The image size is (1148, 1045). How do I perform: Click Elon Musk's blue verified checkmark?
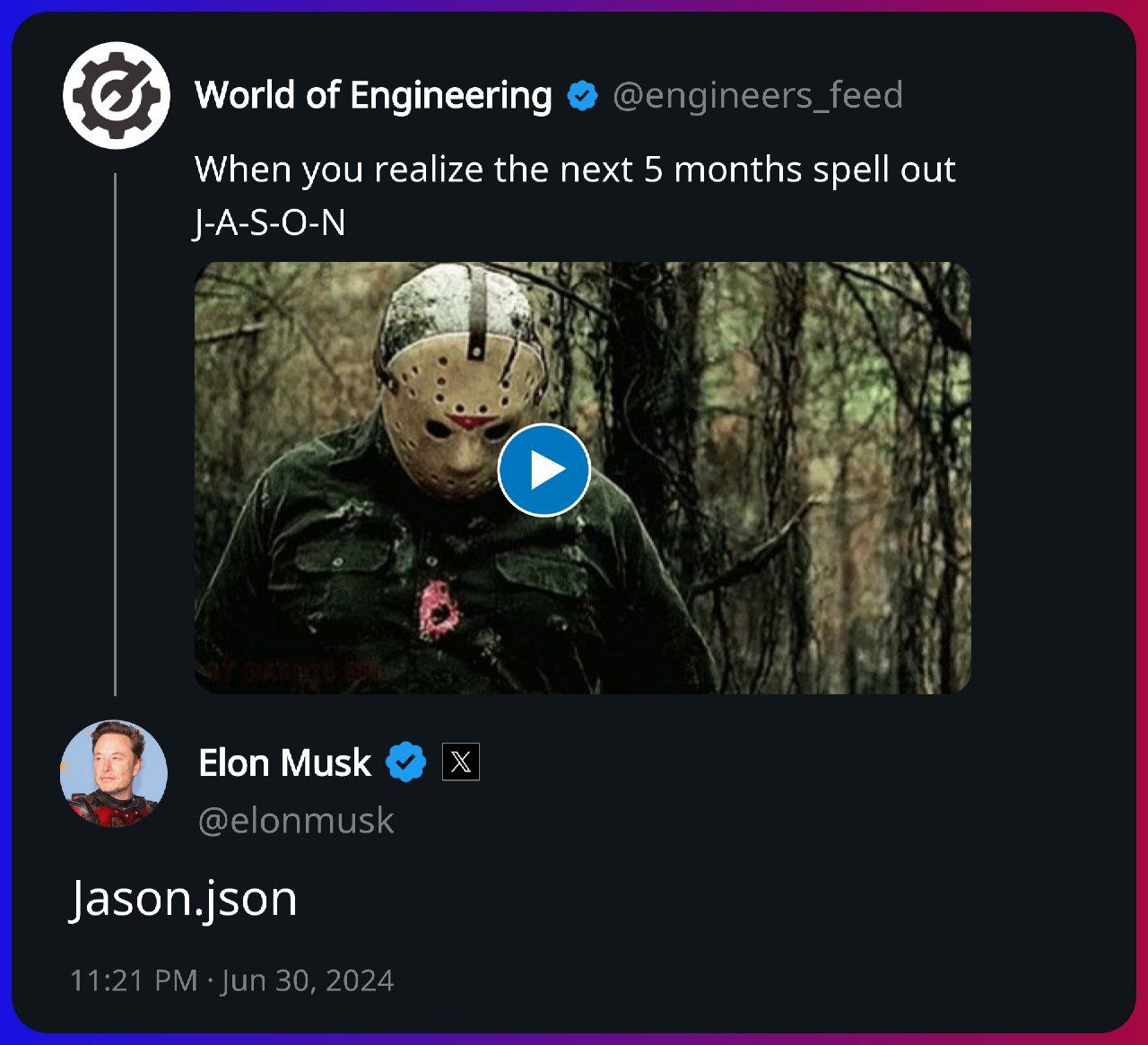(x=406, y=762)
